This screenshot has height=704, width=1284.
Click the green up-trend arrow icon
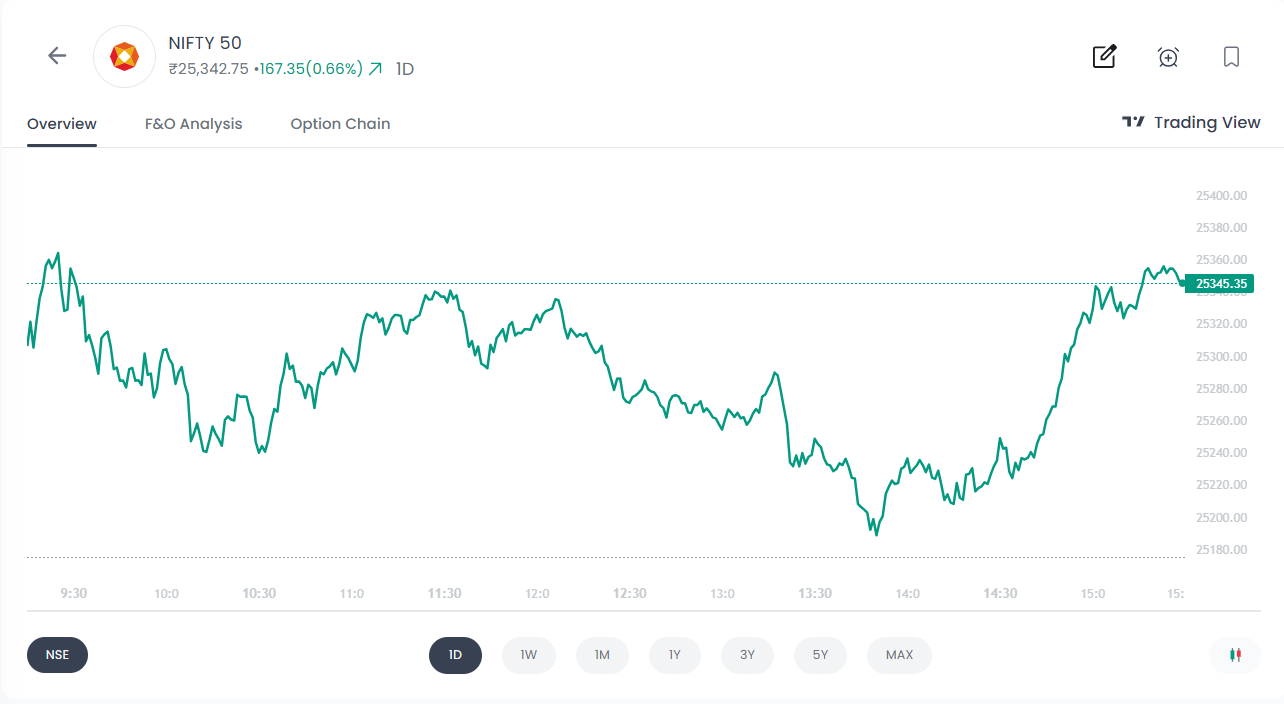(376, 69)
